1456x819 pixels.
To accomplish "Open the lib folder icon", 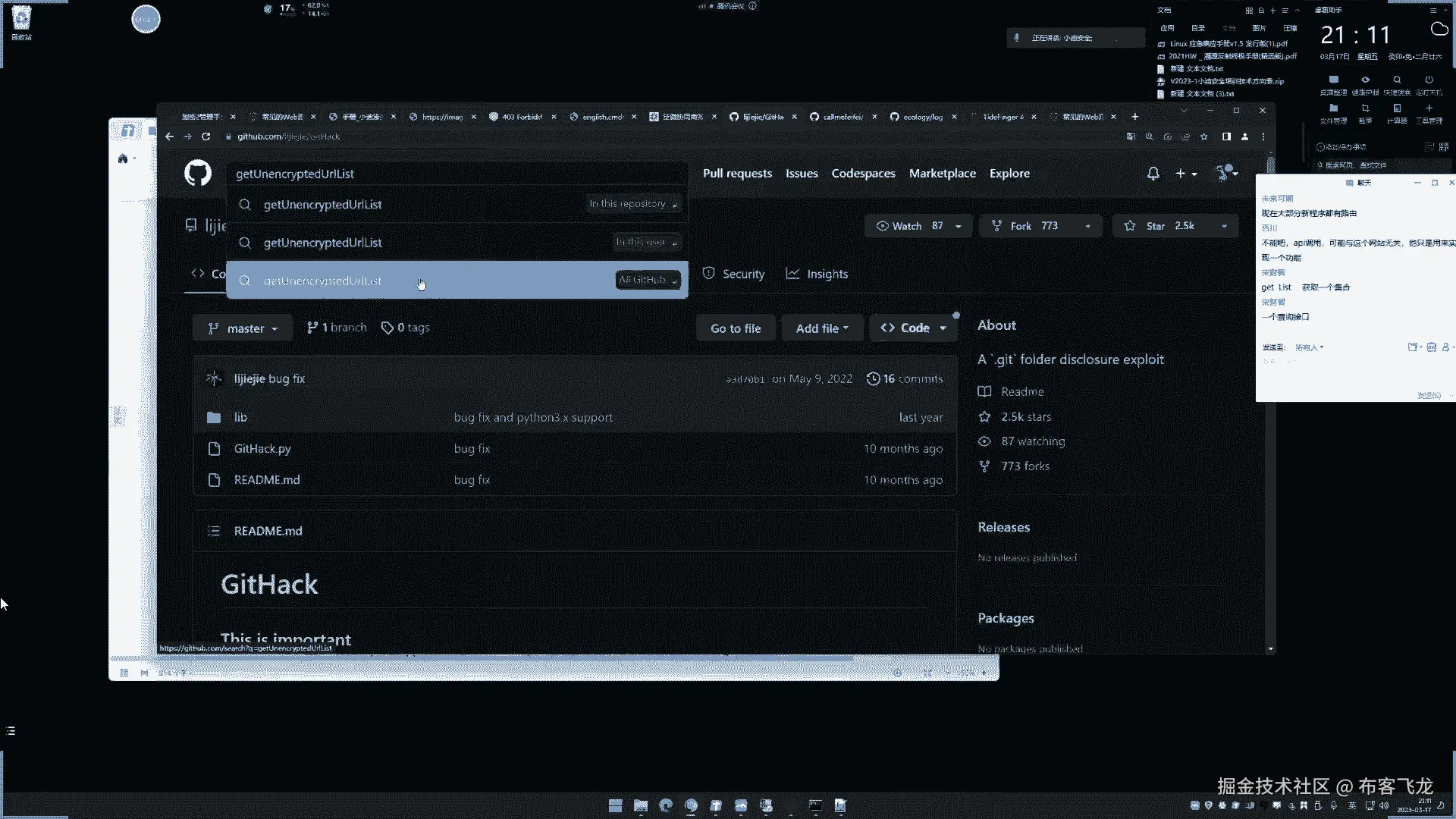I will point(214,418).
